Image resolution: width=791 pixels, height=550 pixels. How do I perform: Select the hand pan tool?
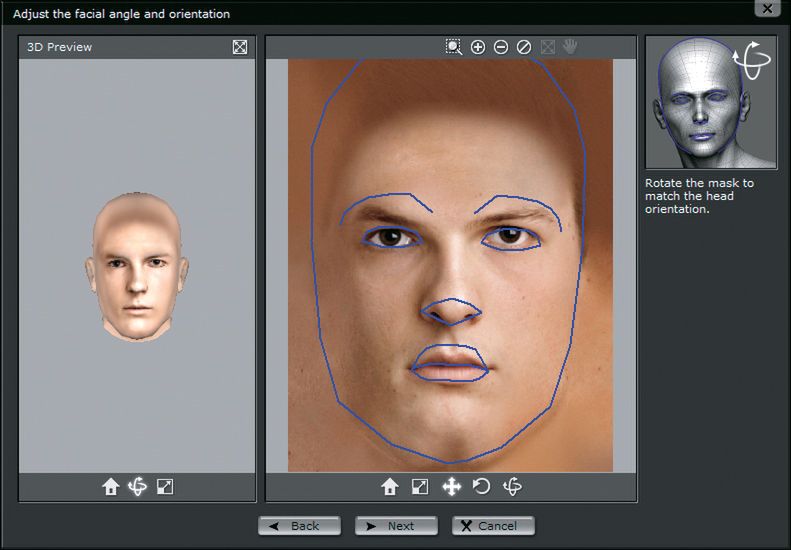click(570, 47)
